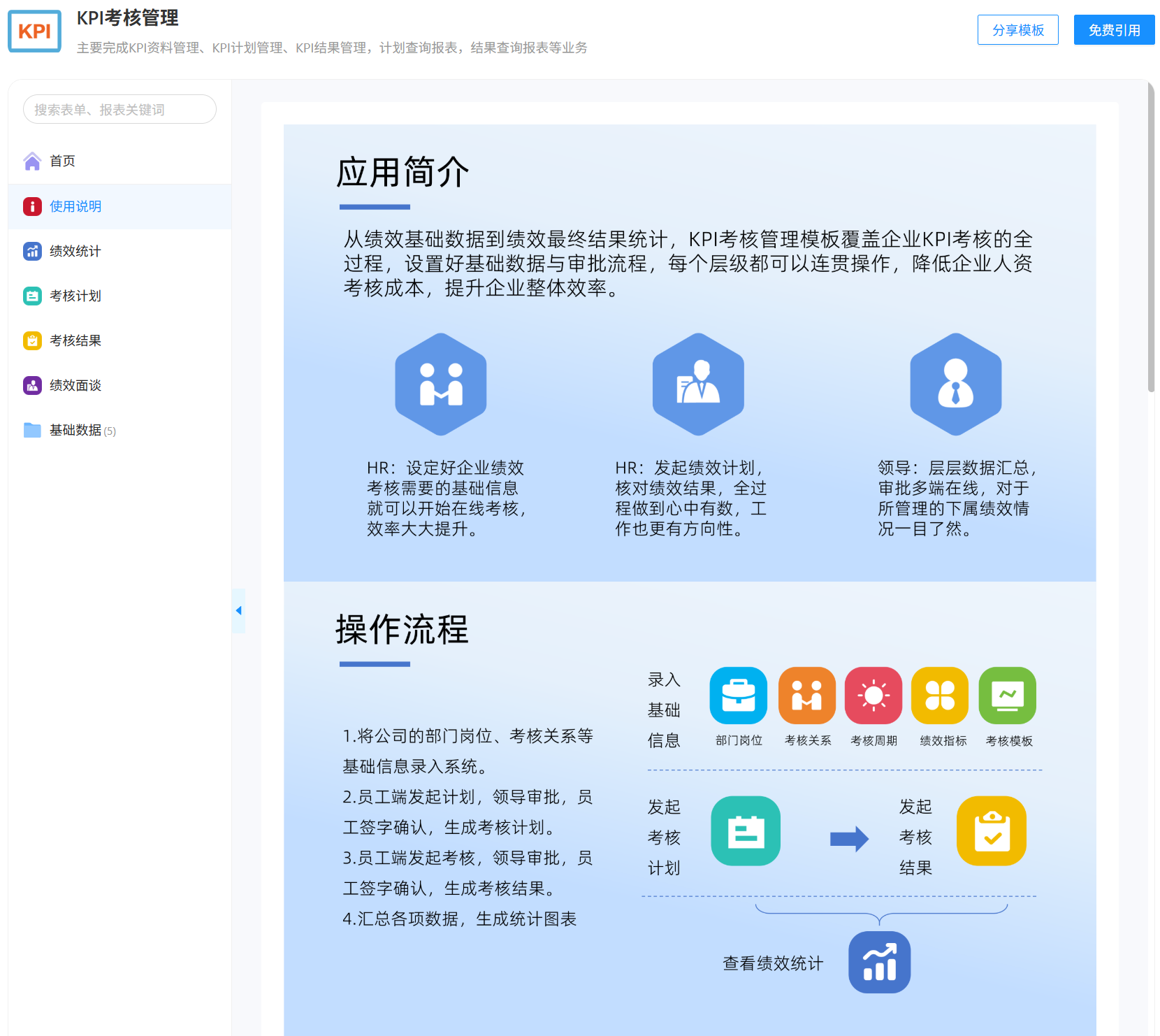Focus the 搜索表单、报表关键词 search field
The image size is (1160, 1036).
click(x=119, y=110)
